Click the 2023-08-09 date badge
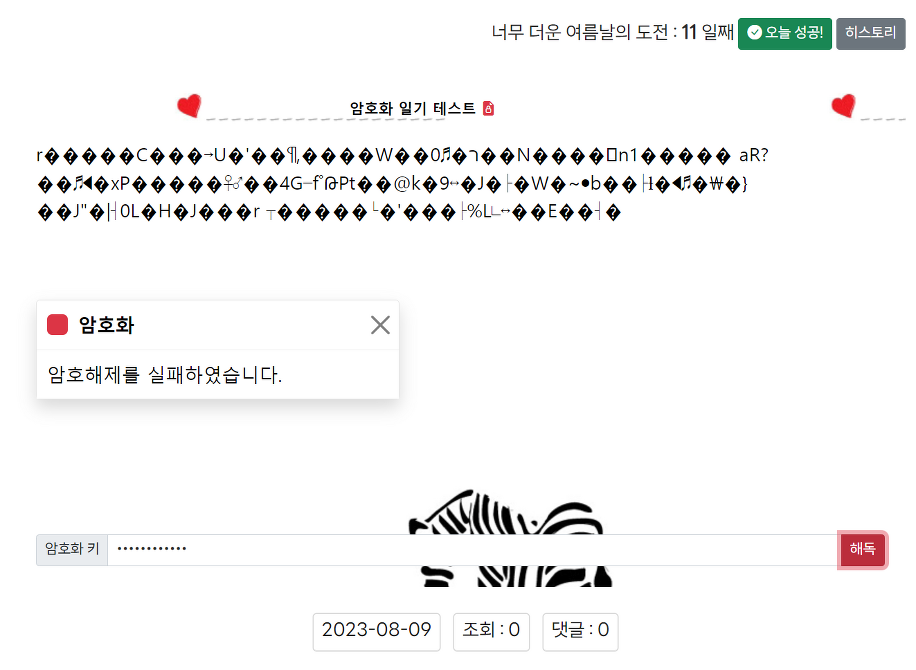 (x=376, y=630)
